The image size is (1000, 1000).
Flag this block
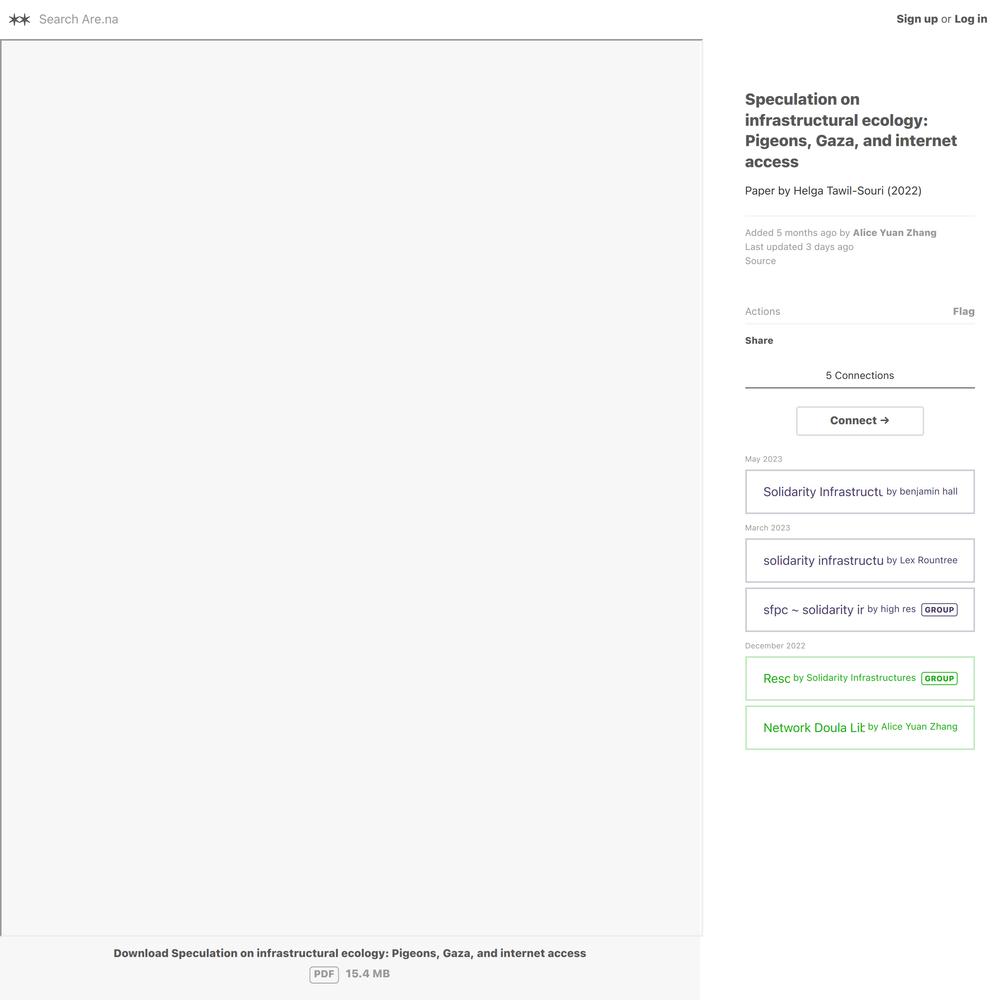963,311
